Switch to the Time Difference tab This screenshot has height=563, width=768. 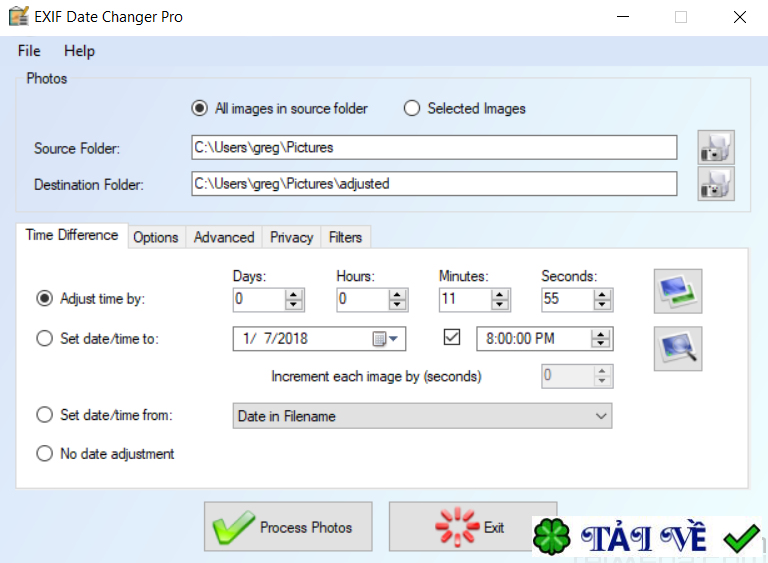(72, 235)
